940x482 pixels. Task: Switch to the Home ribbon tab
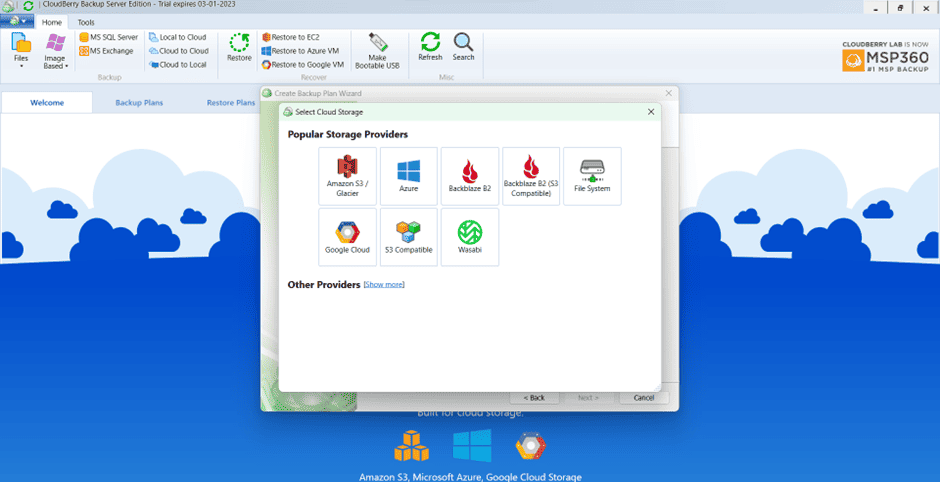(52, 22)
